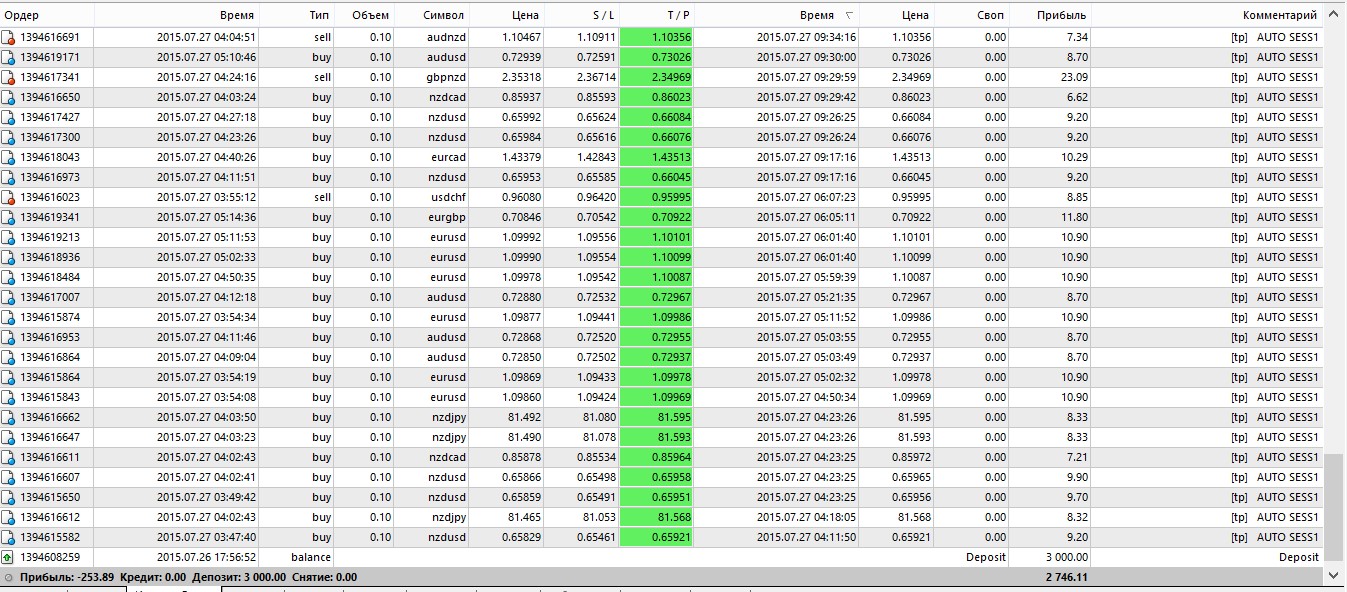Click the buy icon of order 1394619171

(9, 57)
